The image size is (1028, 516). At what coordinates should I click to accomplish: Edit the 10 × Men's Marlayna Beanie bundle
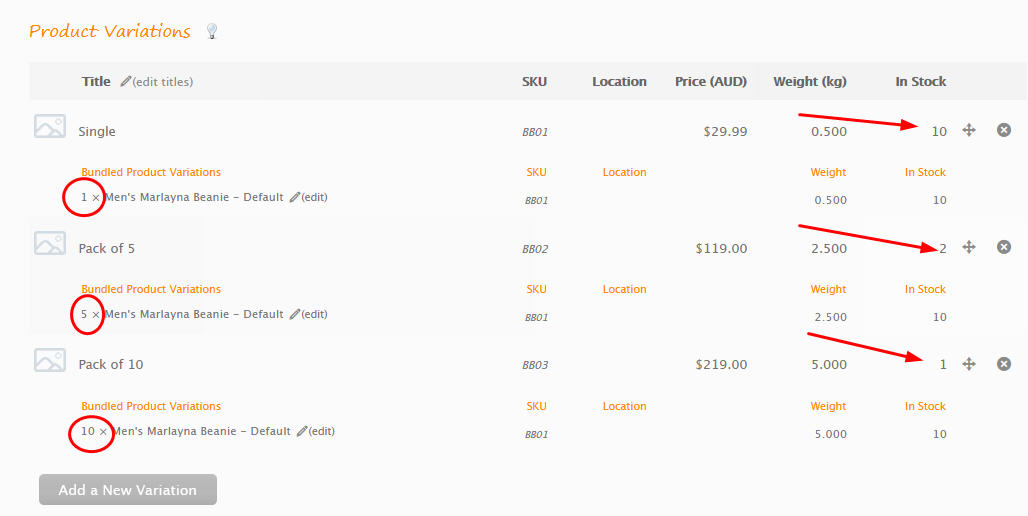[315, 431]
